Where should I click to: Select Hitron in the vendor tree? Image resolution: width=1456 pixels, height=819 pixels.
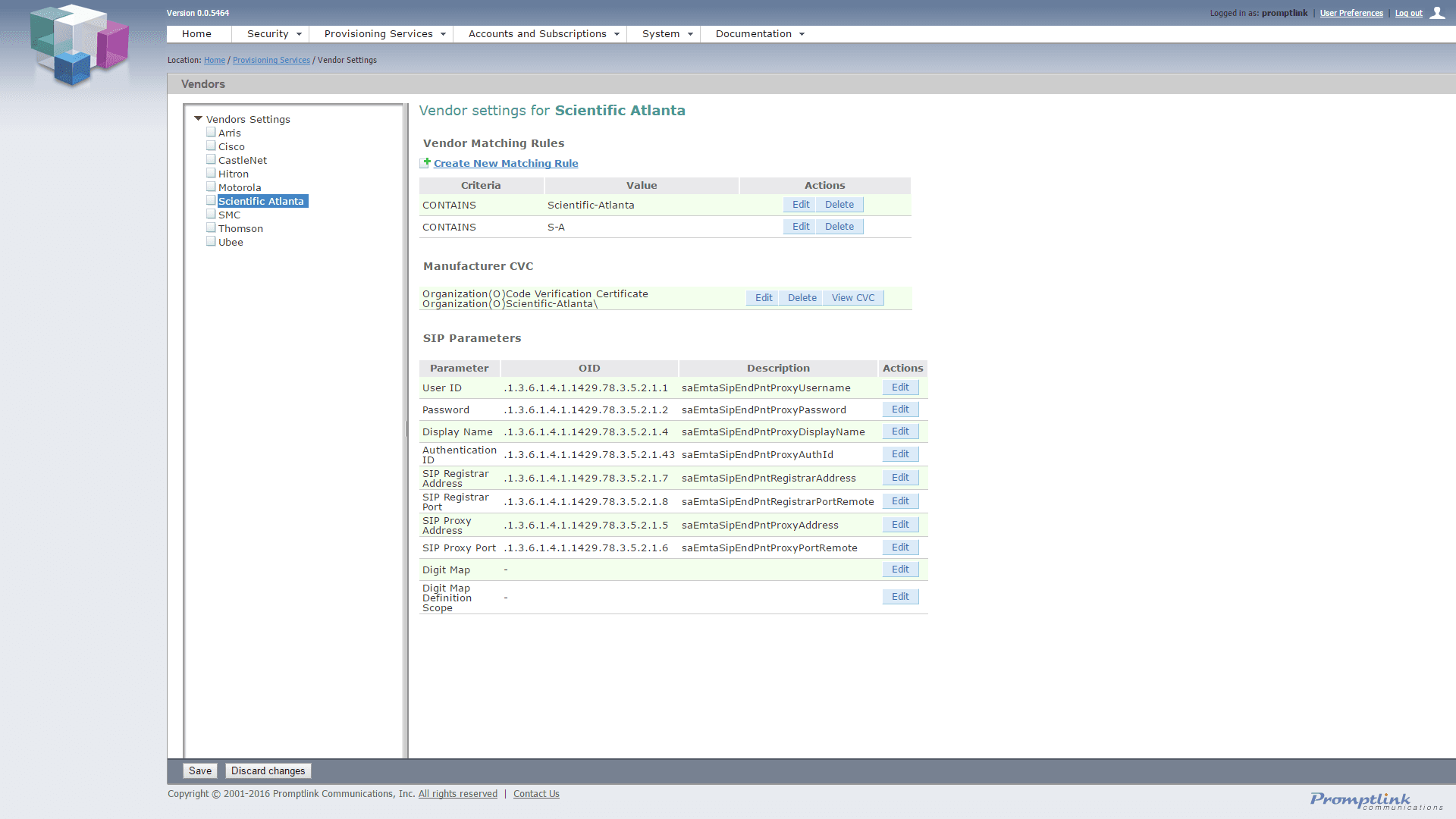234,174
